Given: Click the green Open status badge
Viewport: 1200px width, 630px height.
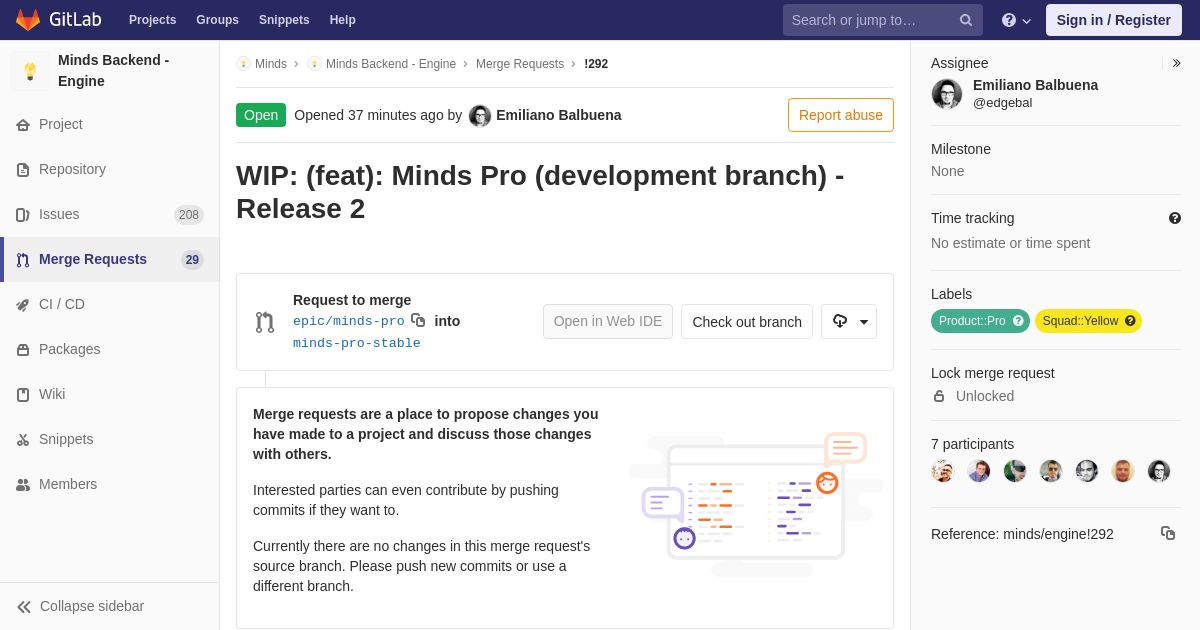Looking at the screenshot, I should pos(261,115).
